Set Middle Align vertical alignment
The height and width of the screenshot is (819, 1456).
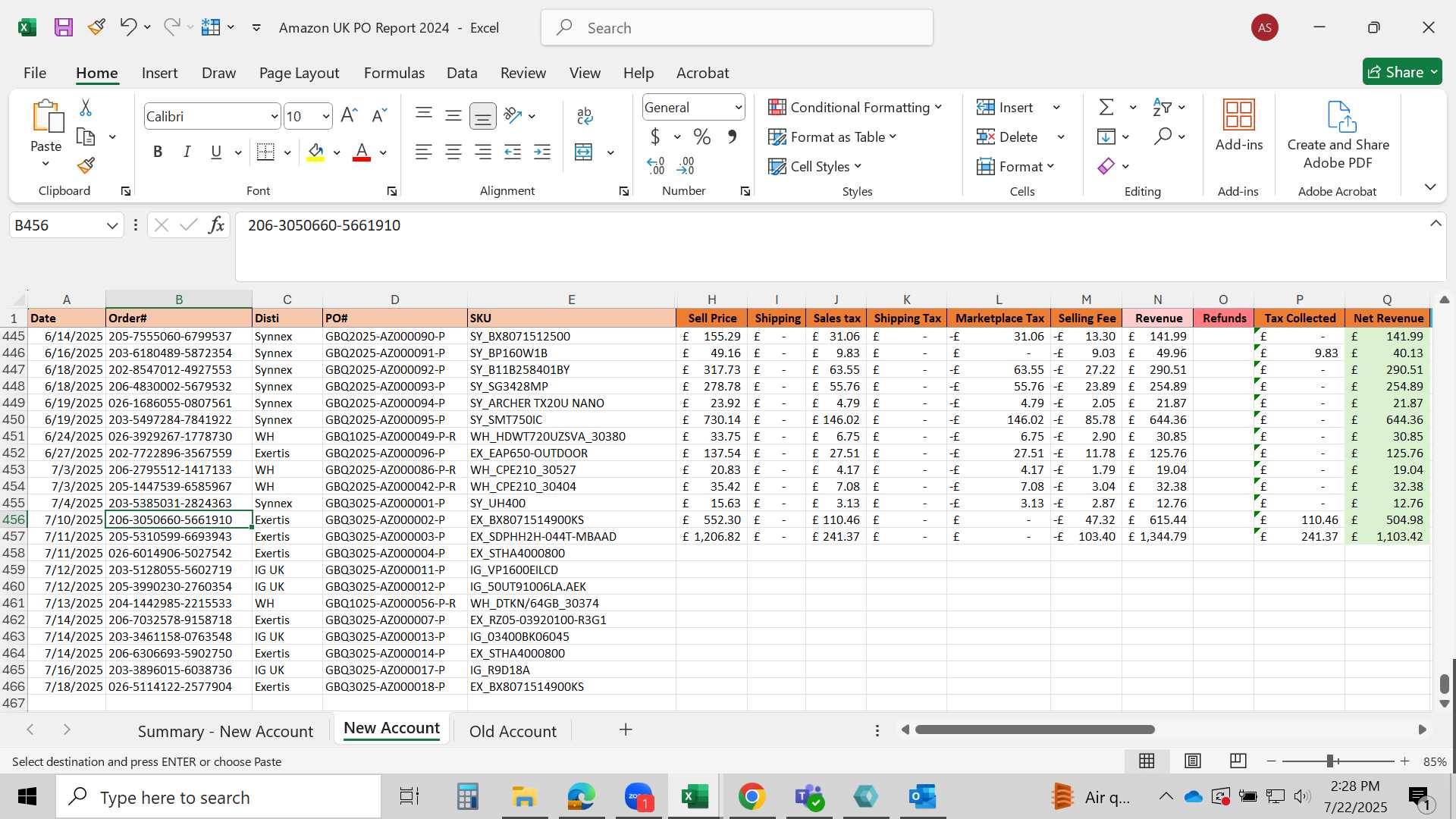pyautogui.click(x=453, y=115)
